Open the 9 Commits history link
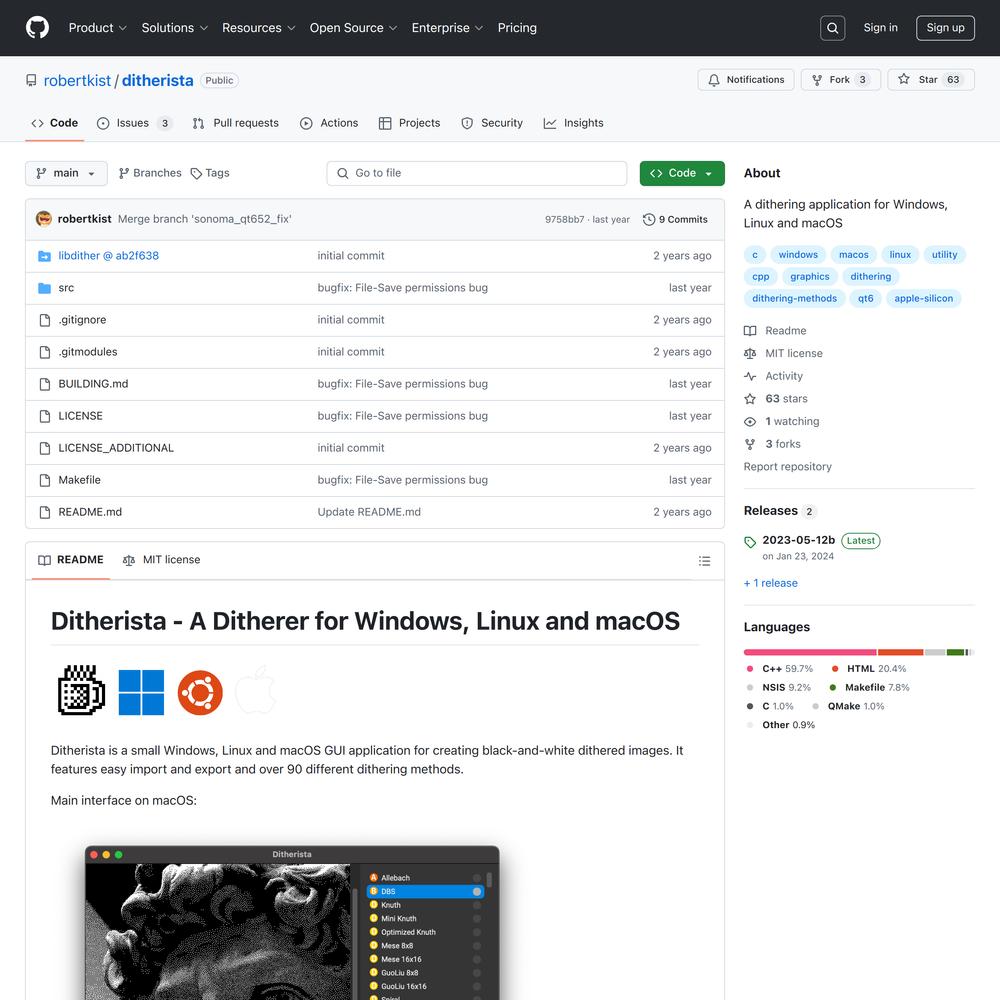The image size is (1000, 1000). pos(675,219)
